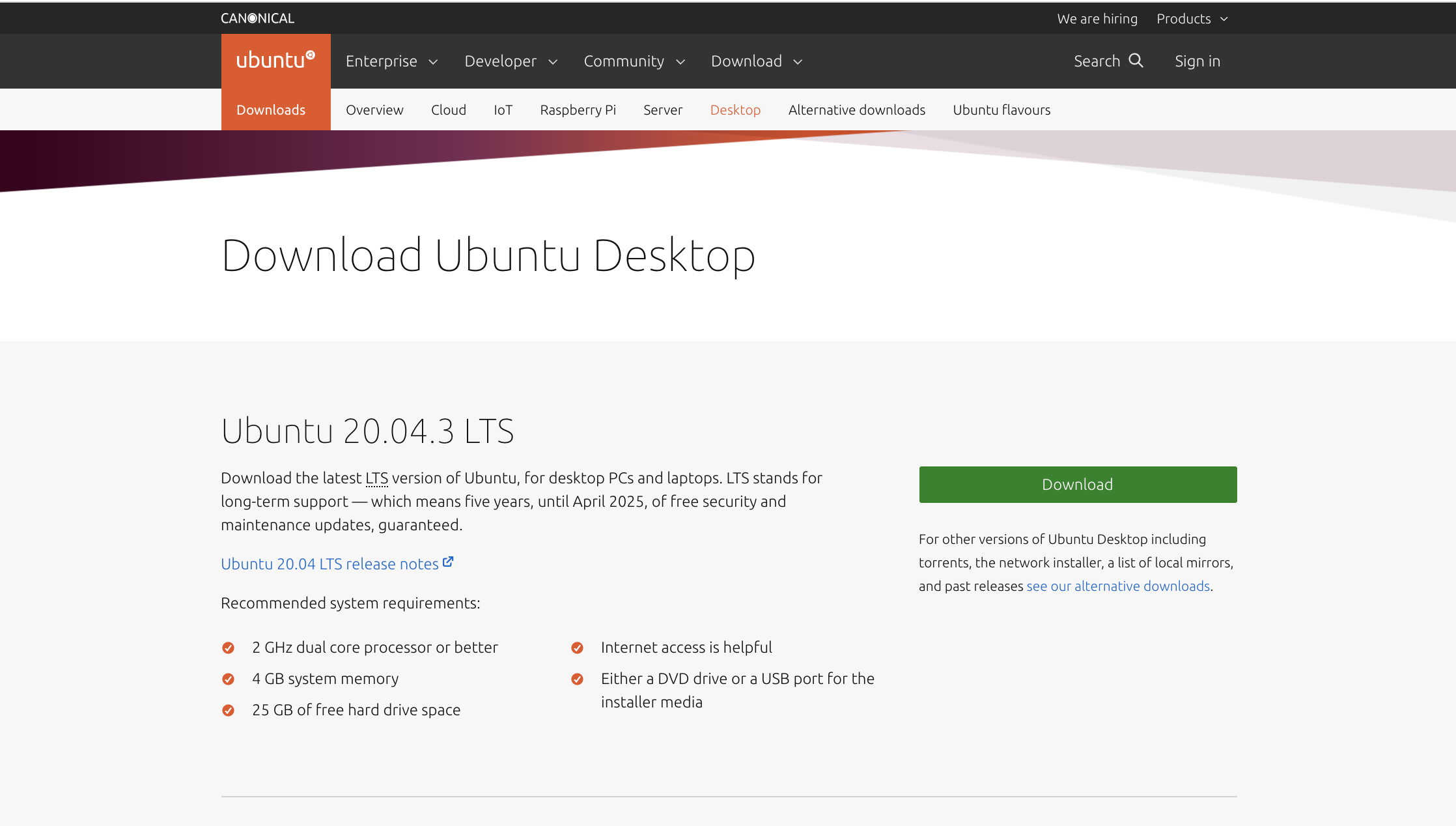Click checkmark icon beside 2 GHz processor
The height and width of the screenshot is (826, 1456).
pyautogui.click(x=228, y=648)
